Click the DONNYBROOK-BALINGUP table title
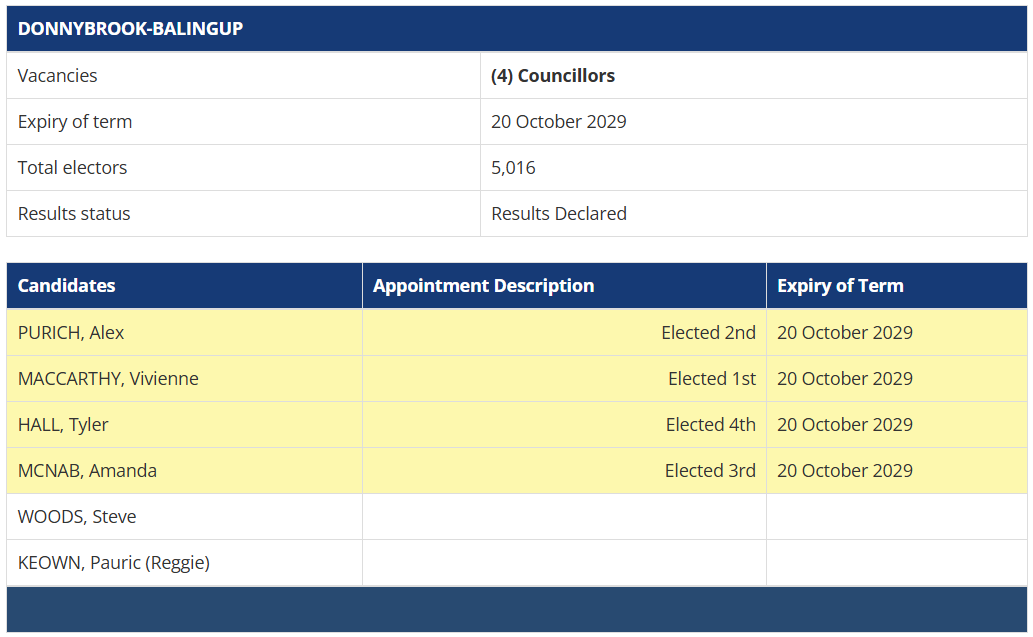Image resolution: width=1033 pixels, height=637 pixels. (x=130, y=29)
